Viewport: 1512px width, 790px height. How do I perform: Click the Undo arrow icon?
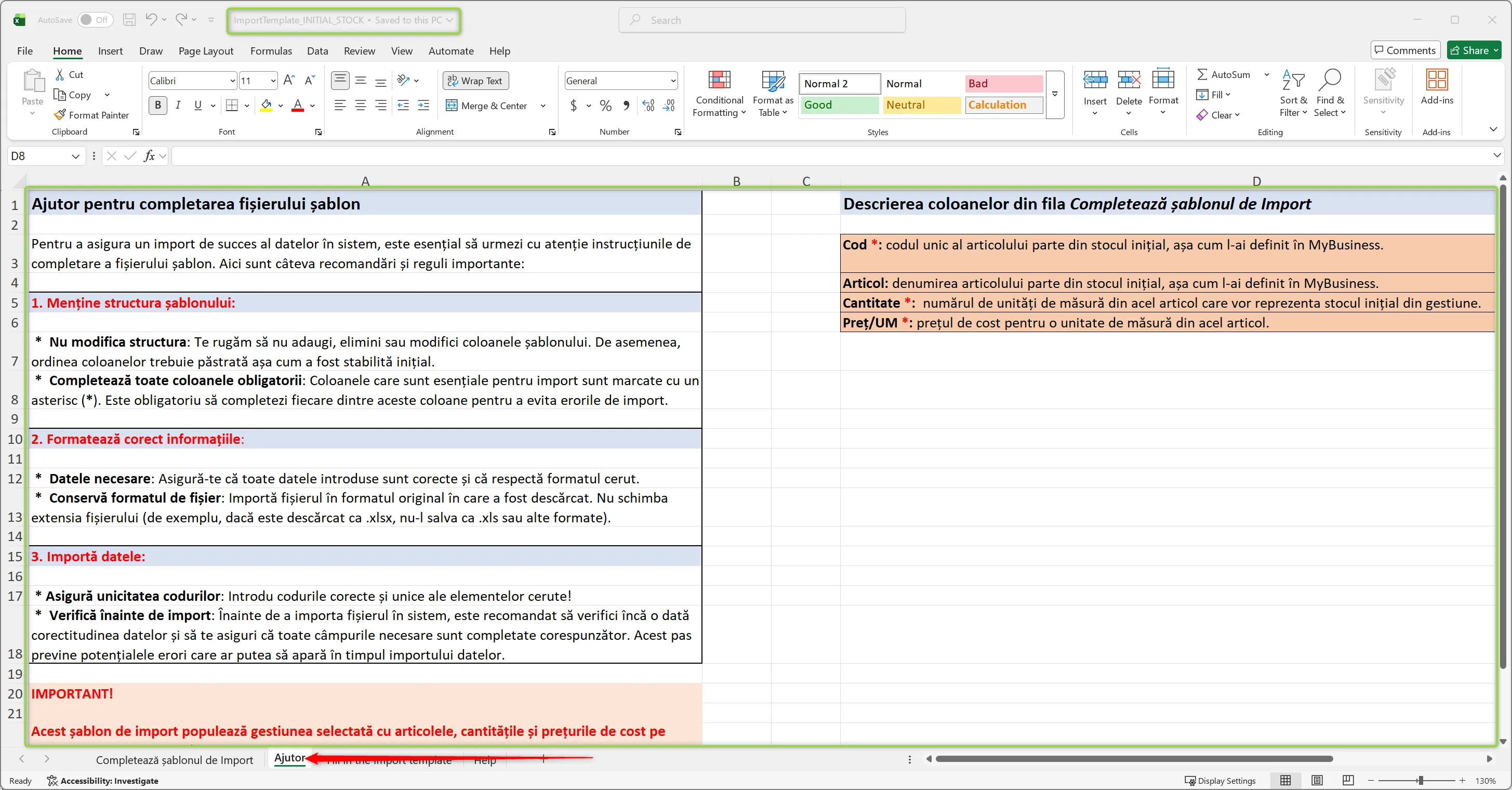pos(151,20)
